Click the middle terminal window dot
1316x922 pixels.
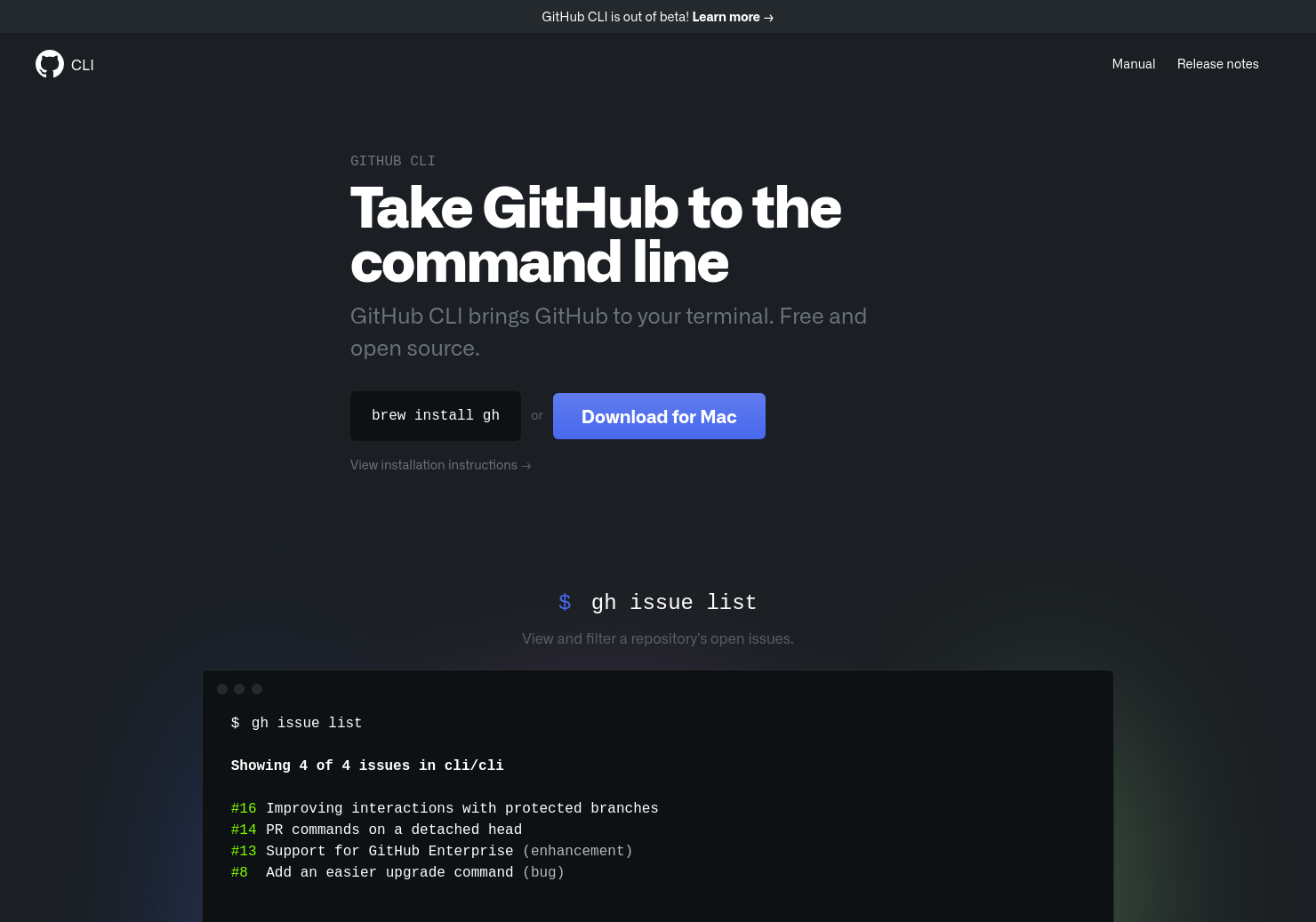coord(239,689)
